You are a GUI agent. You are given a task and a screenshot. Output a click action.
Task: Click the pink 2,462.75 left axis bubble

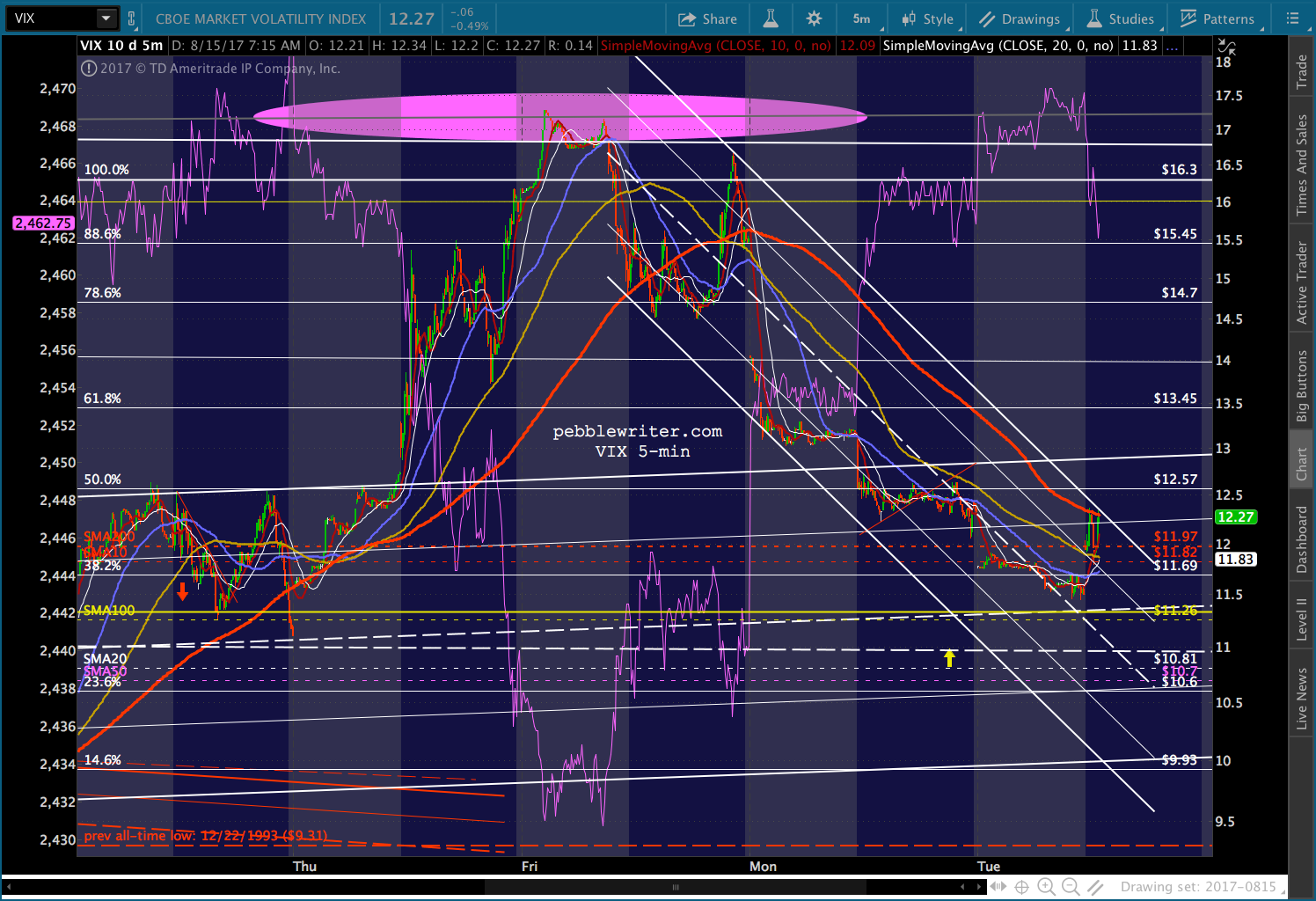[x=42, y=223]
